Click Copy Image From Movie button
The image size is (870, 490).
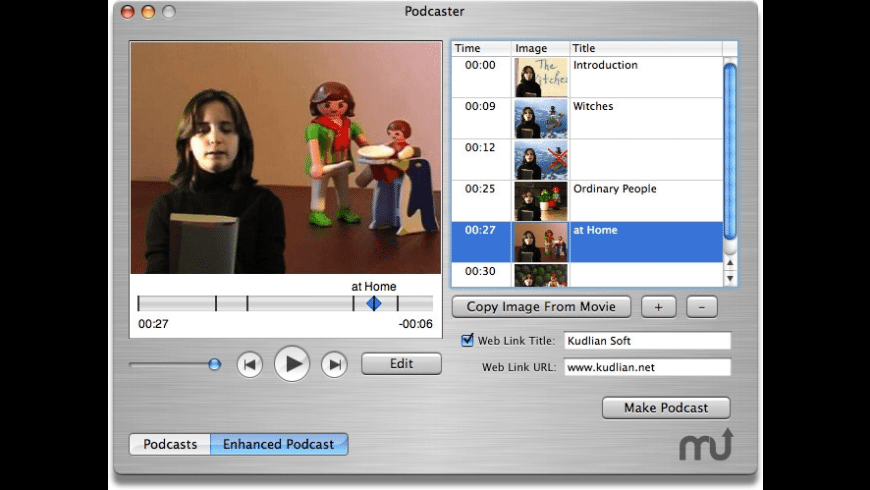pos(541,307)
